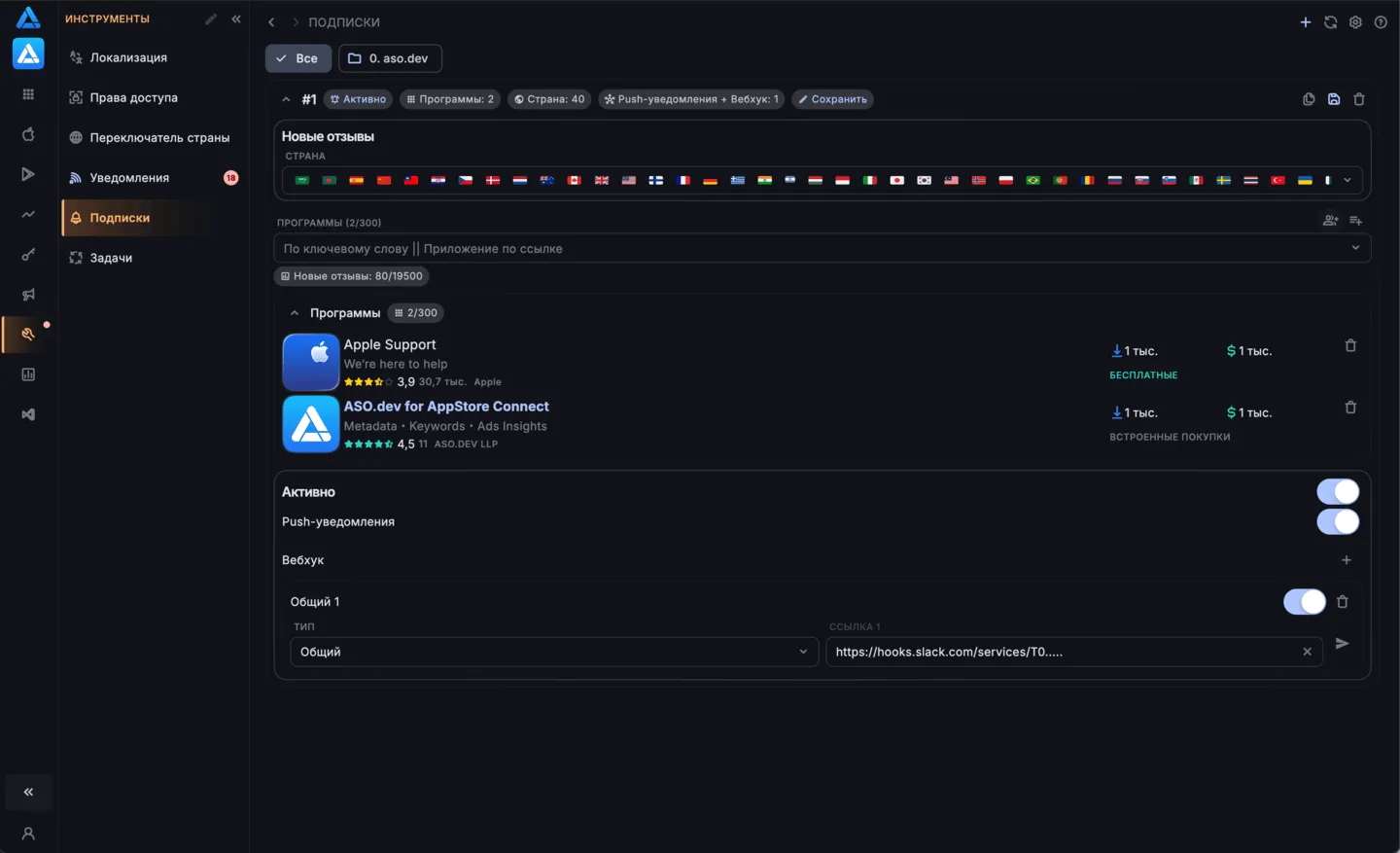
Task: Select Подписки in sidebar
Action: (x=153, y=218)
